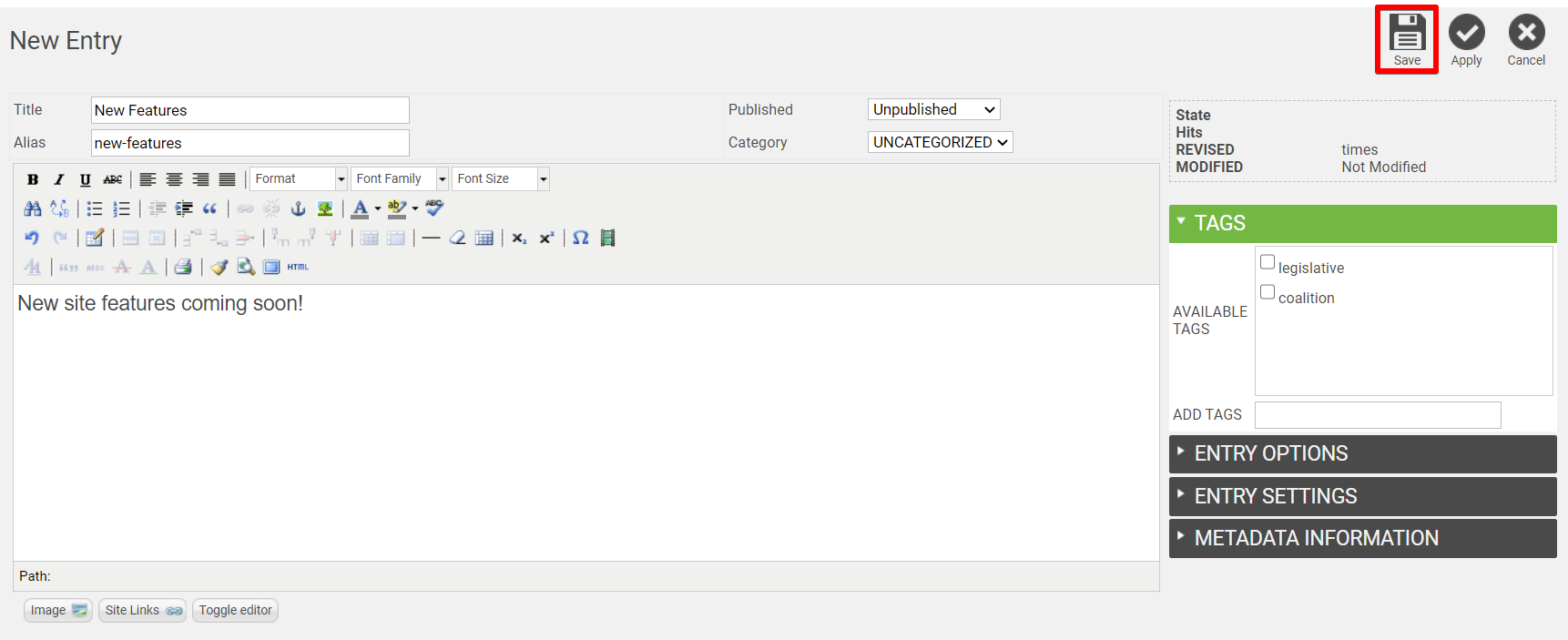Check the legislative tag

tap(1268, 262)
